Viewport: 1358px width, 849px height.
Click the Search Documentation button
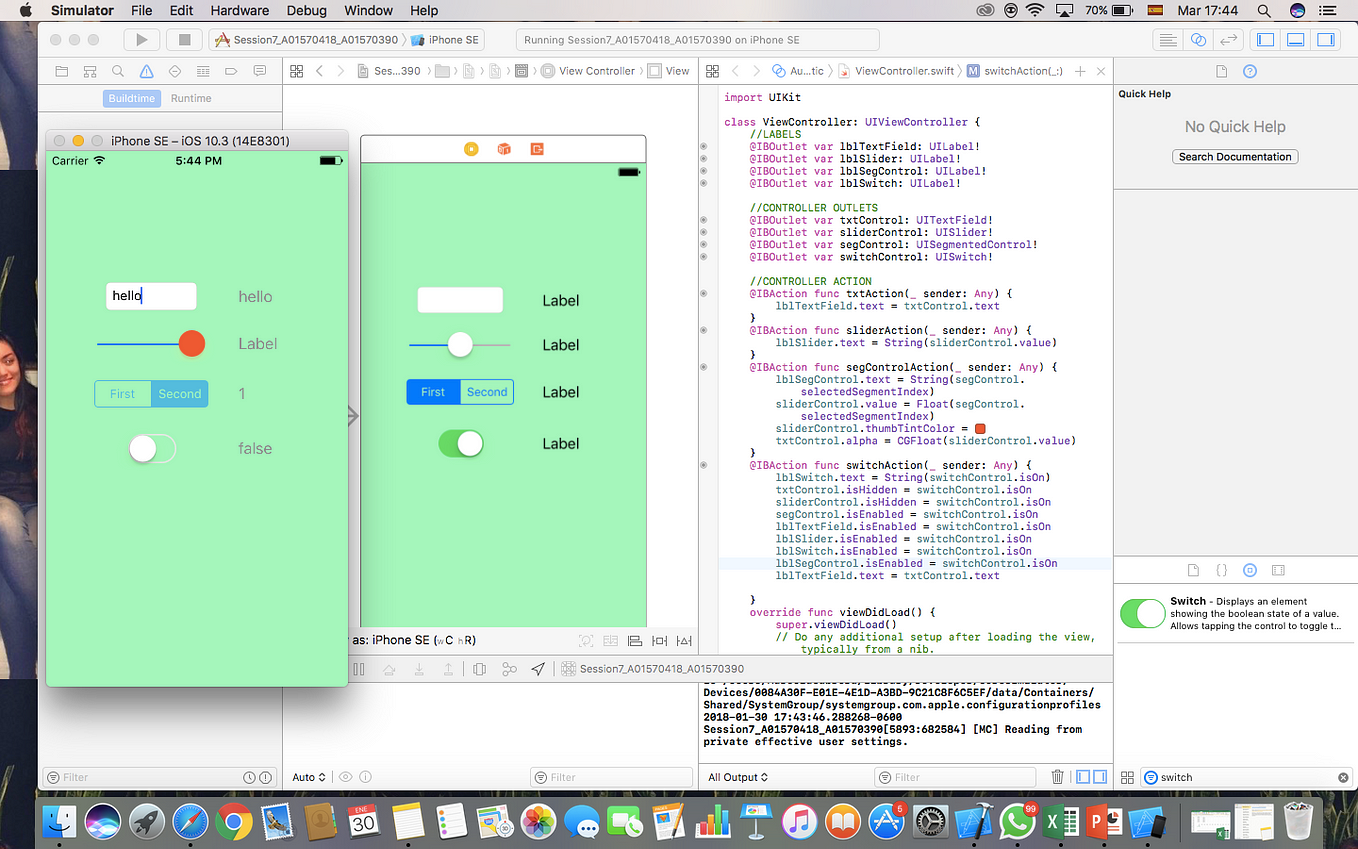click(1235, 157)
